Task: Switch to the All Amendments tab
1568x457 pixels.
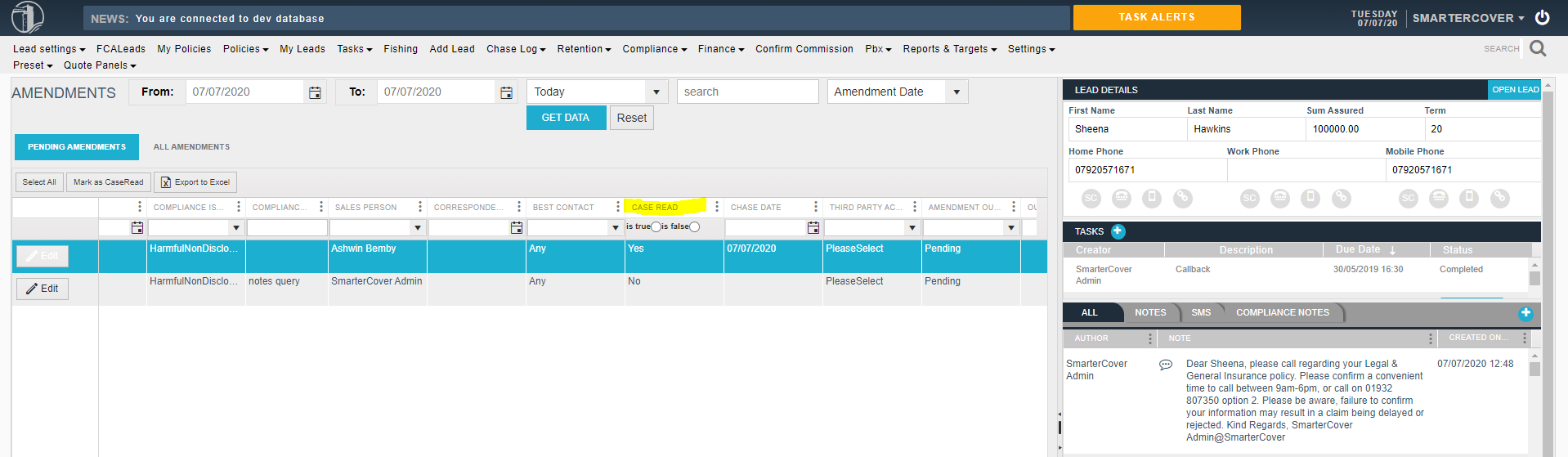Action: tap(191, 147)
